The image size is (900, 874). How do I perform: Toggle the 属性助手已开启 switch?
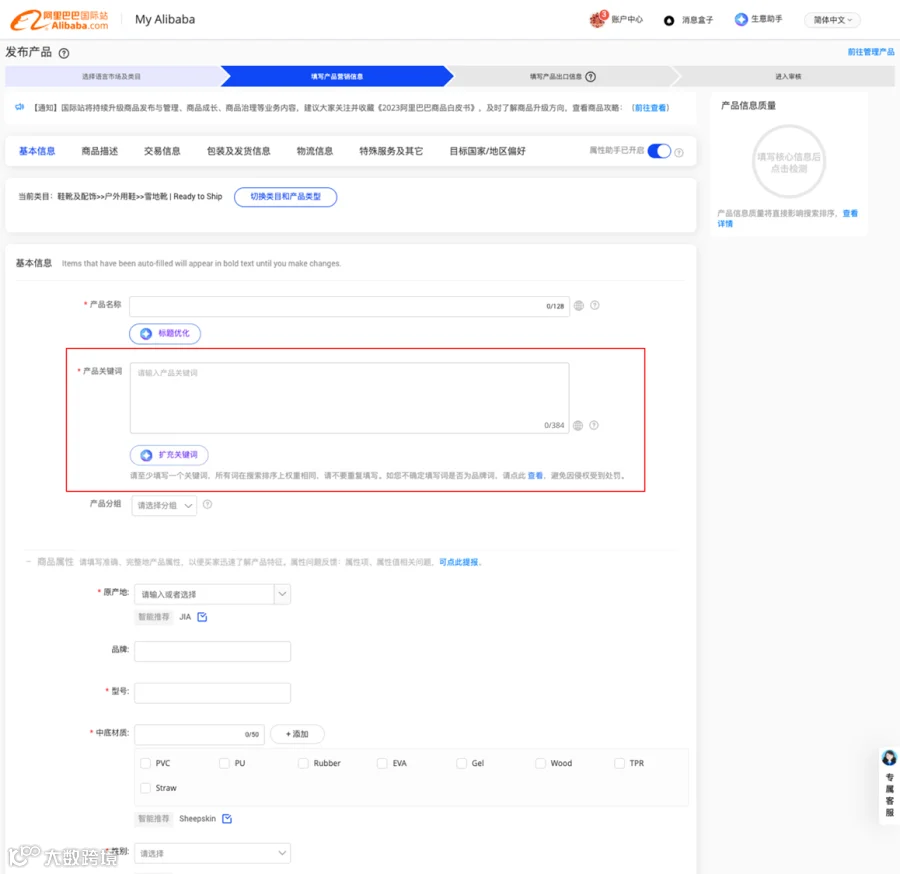659,152
